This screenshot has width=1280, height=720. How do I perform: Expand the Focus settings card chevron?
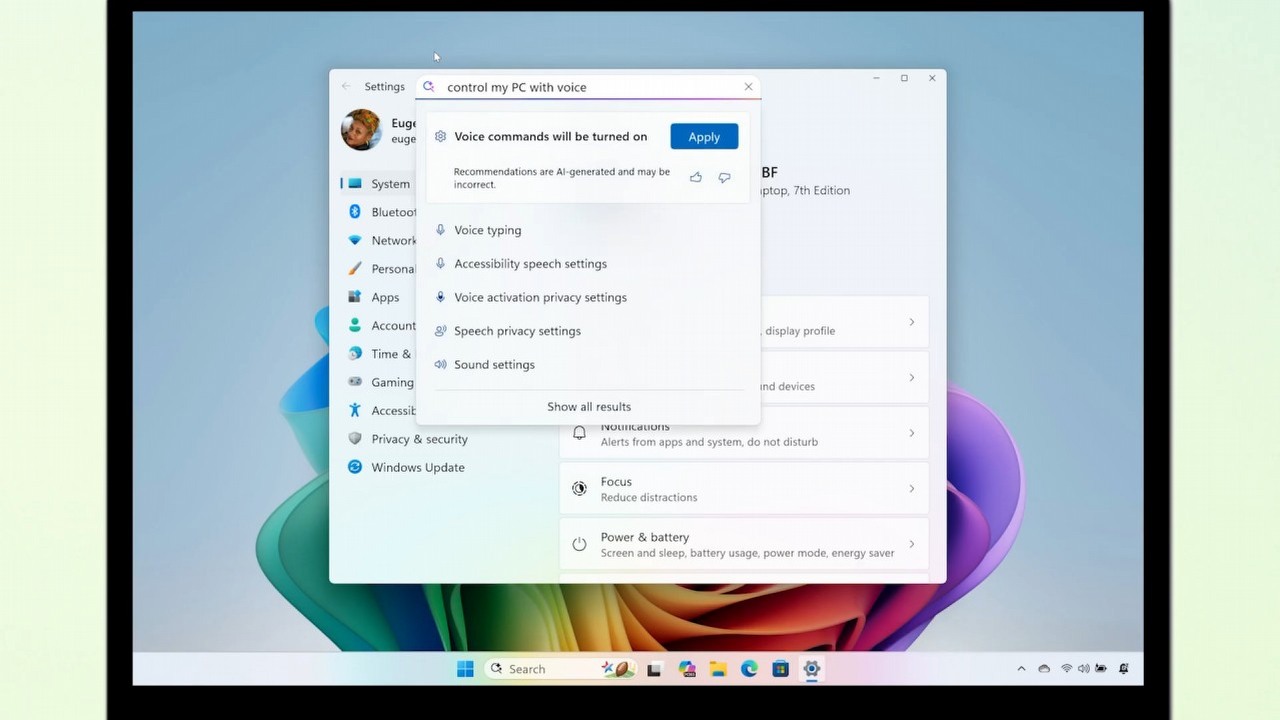[x=911, y=488]
